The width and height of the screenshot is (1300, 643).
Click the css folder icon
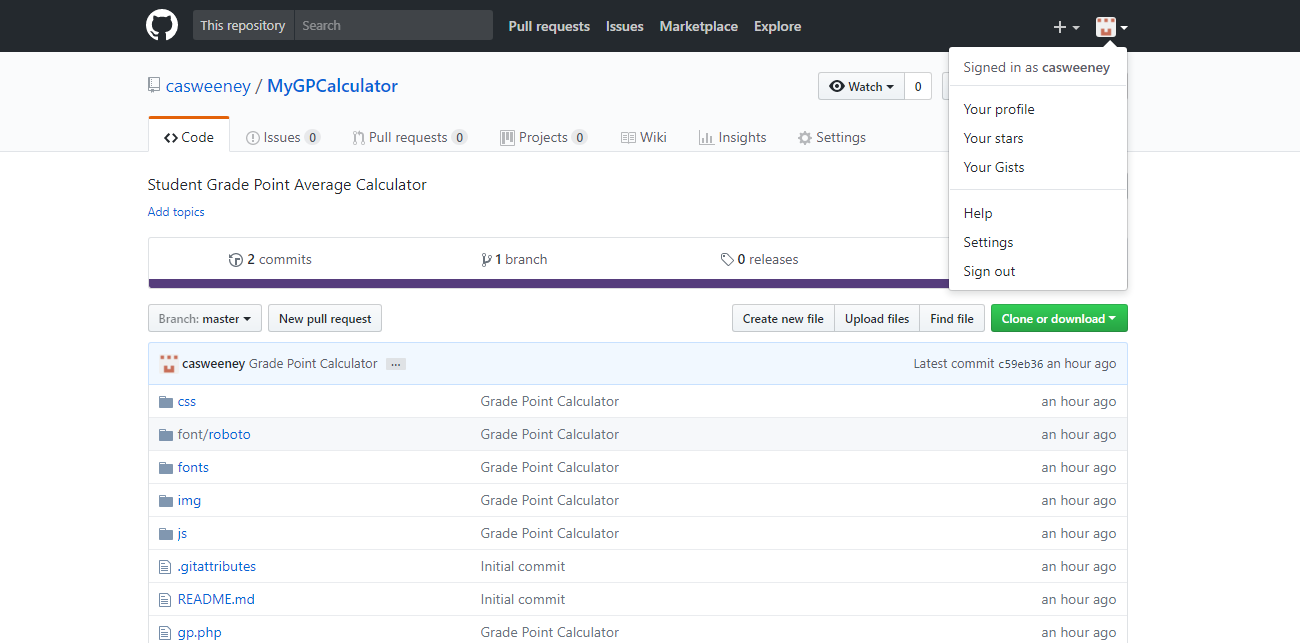[166, 402]
